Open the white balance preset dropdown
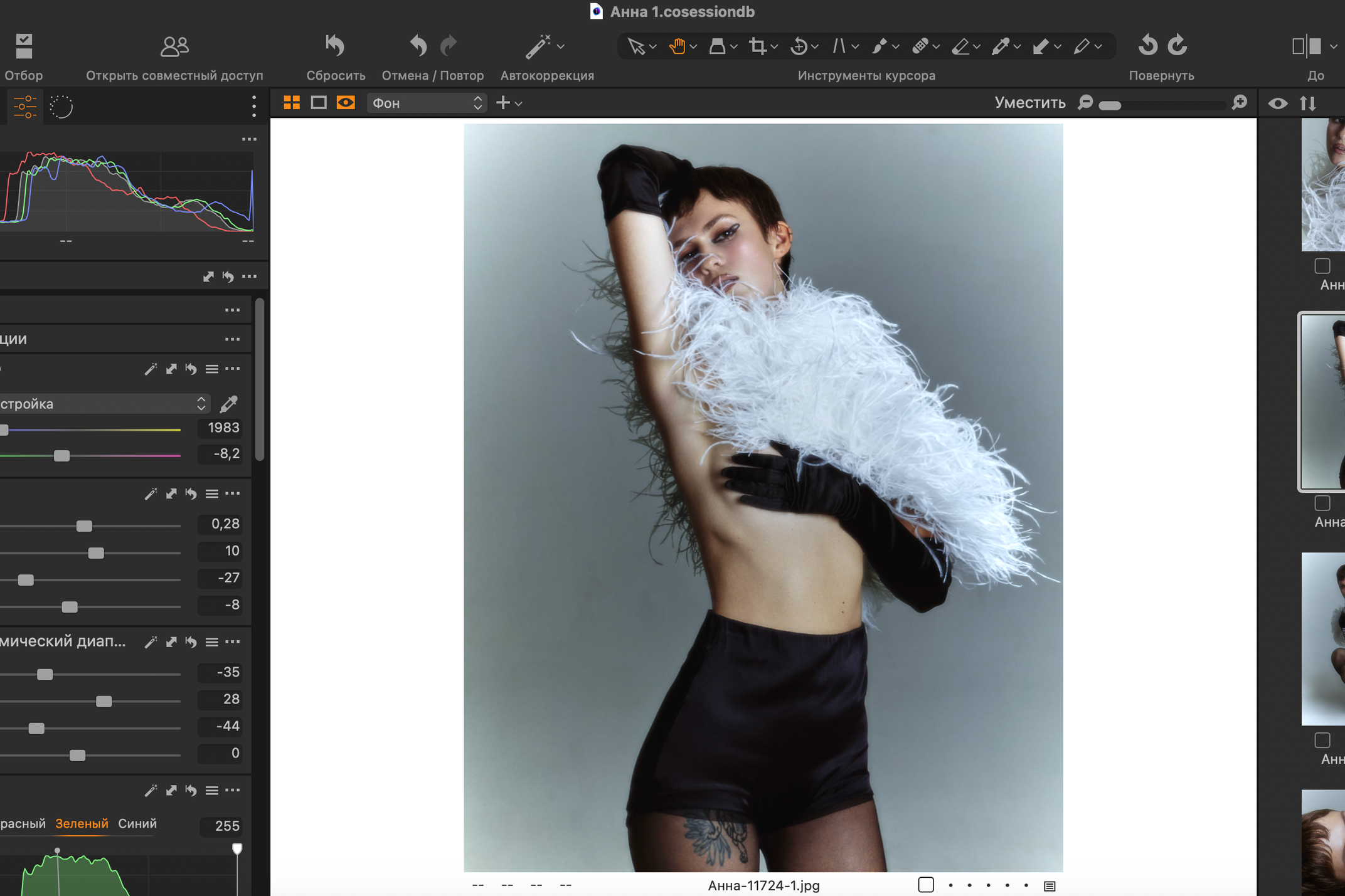This screenshot has height=896, width=1345. 104,404
